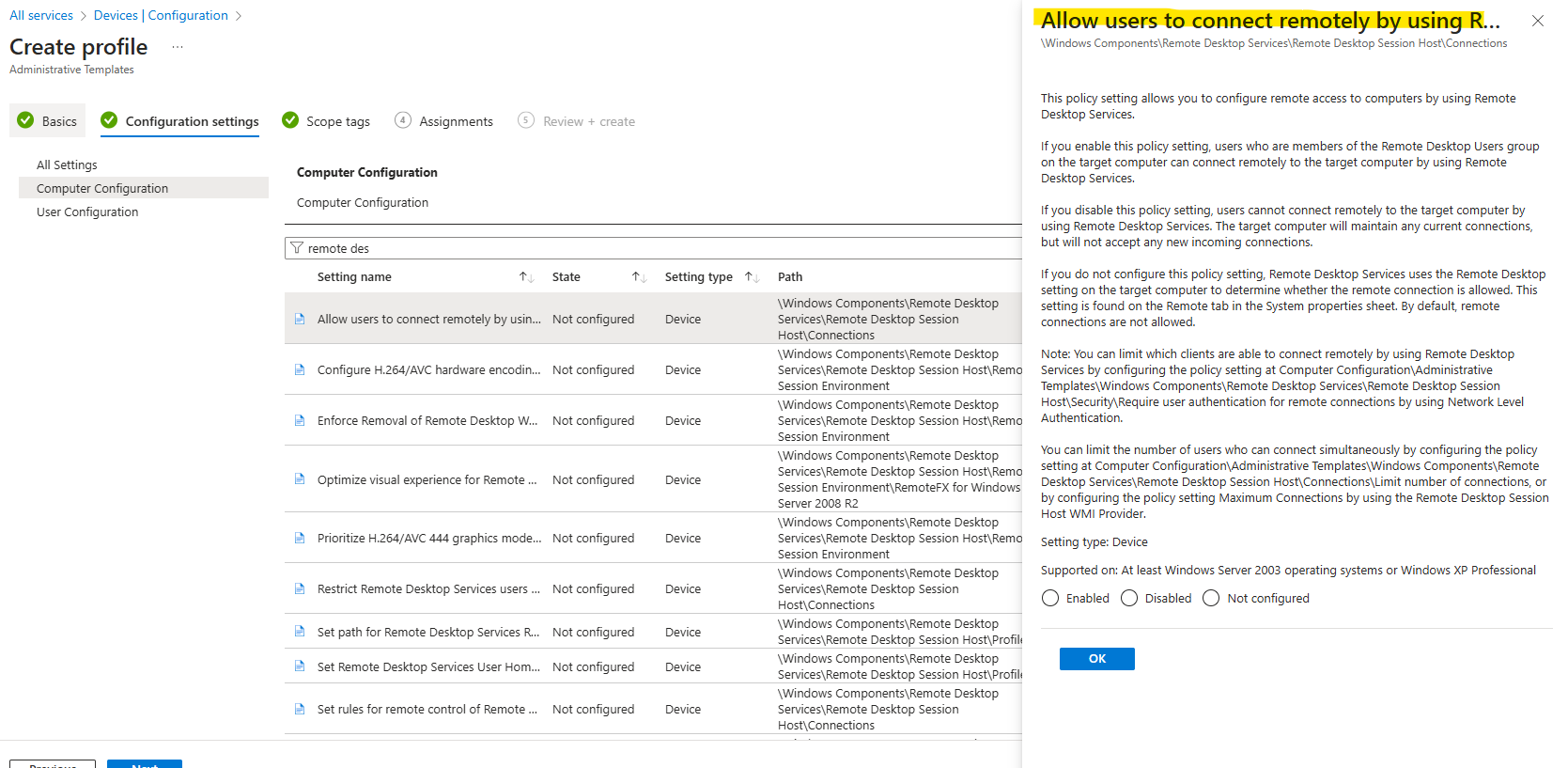Open 'Configure H.264/AVC hardware encodin...' setting

click(x=429, y=369)
